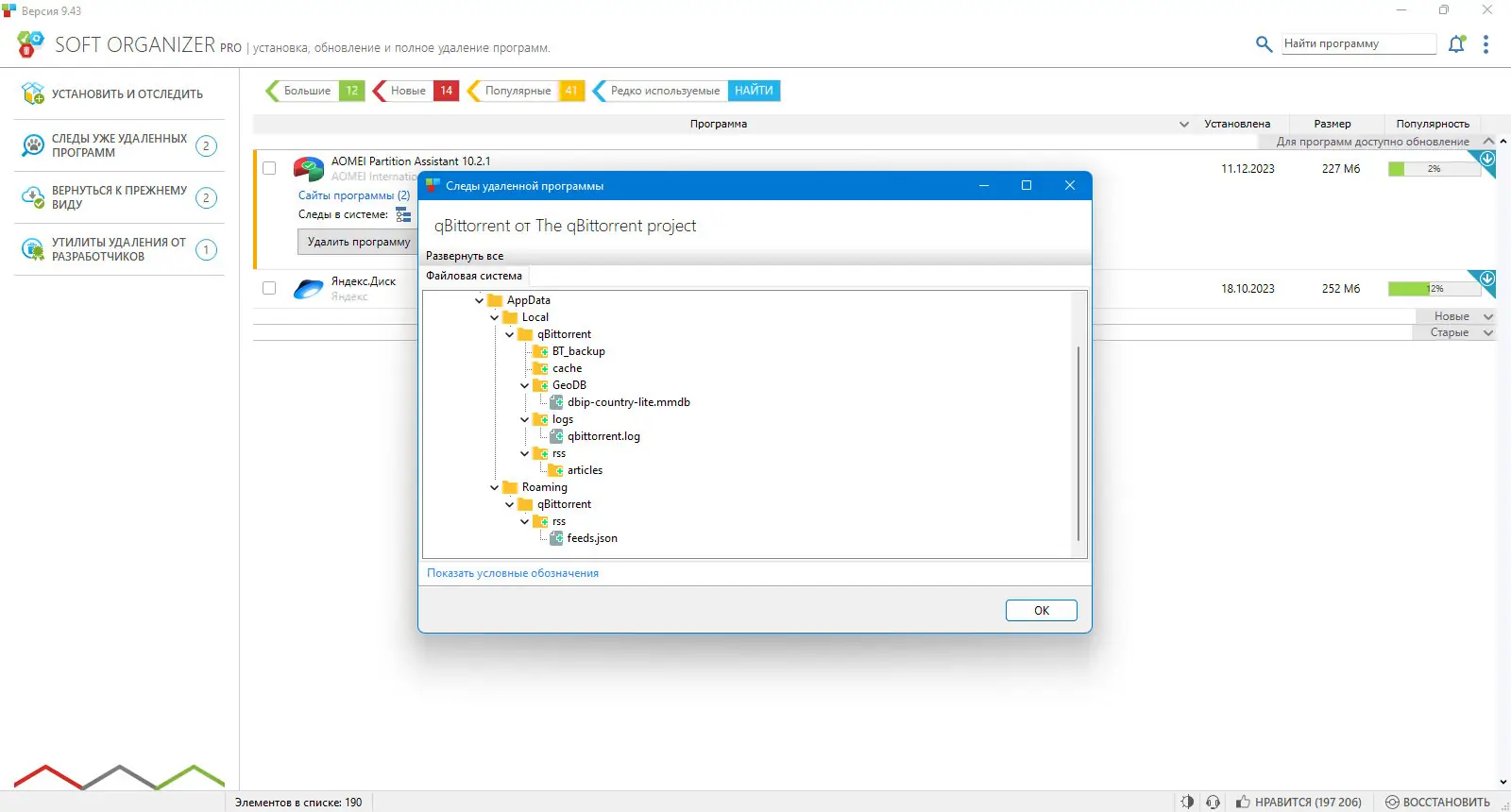This screenshot has height=812, width=1511.
Task: Click the cloud restore-to-previous icon
Action: click(x=33, y=197)
